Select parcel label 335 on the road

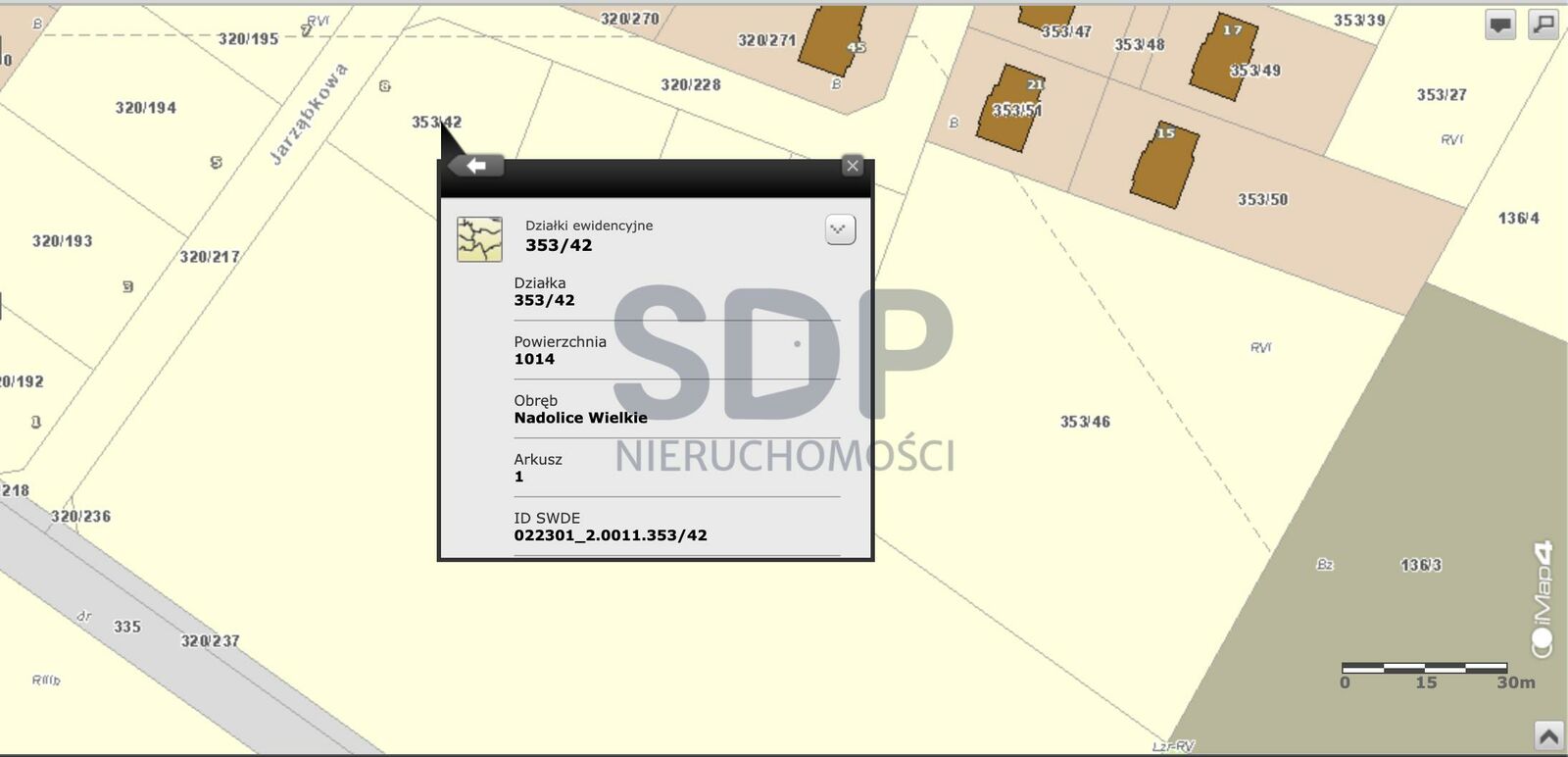(127, 627)
